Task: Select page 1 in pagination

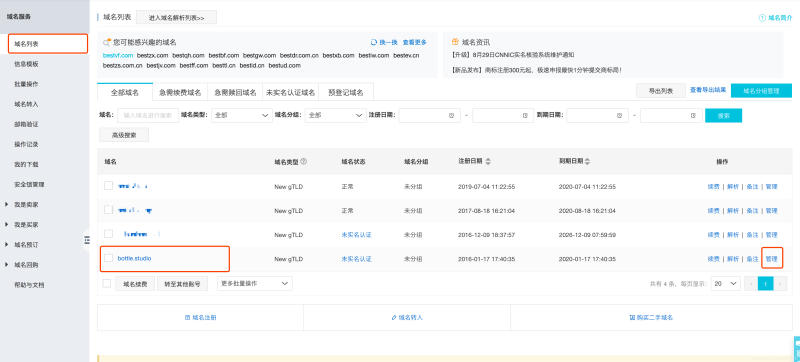Action: [x=765, y=283]
